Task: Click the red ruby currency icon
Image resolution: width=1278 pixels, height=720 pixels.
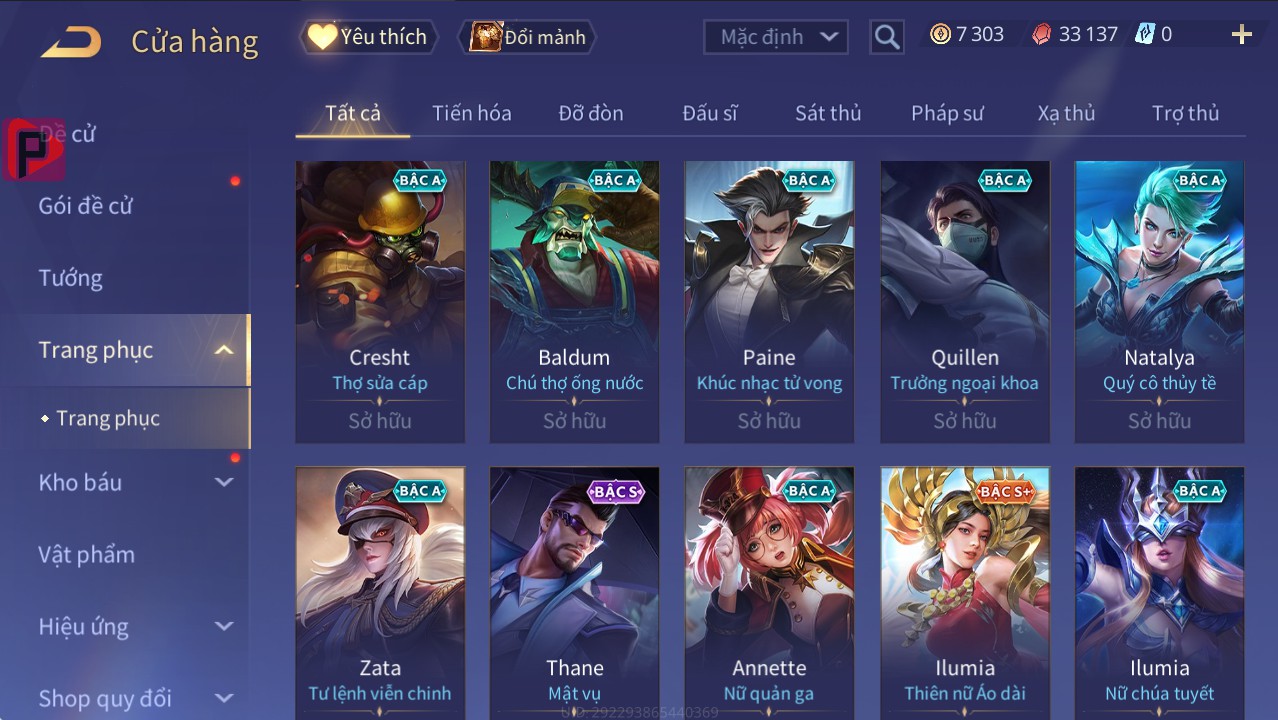Action: pyautogui.click(x=1042, y=35)
